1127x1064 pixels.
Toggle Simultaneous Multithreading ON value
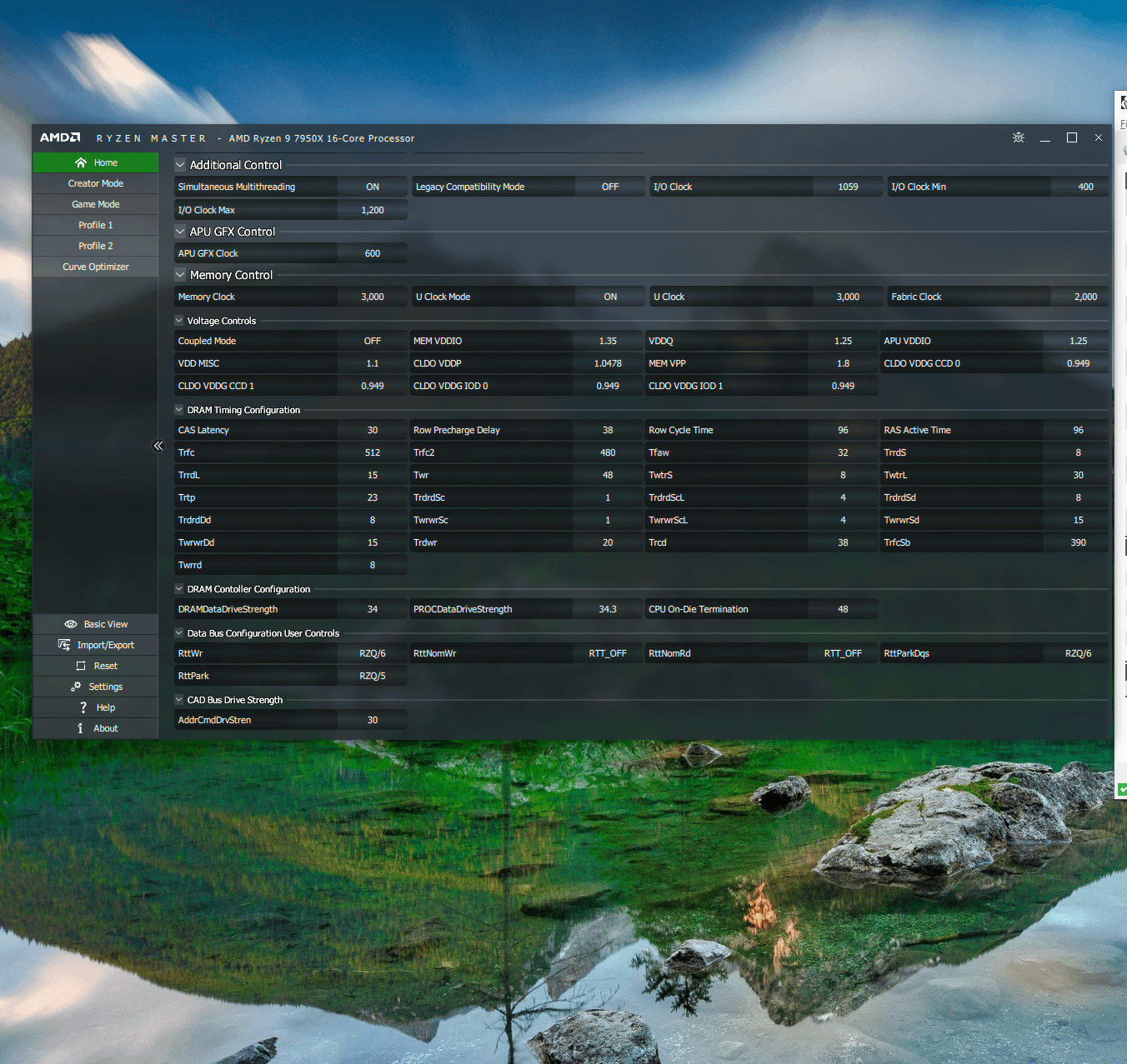(x=373, y=187)
